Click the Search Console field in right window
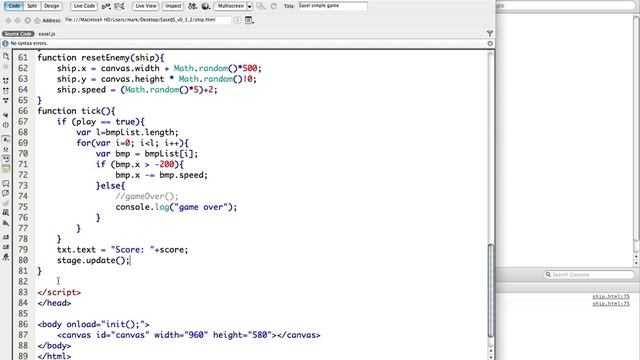This screenshot has height=360, width=640. point(589,275)
